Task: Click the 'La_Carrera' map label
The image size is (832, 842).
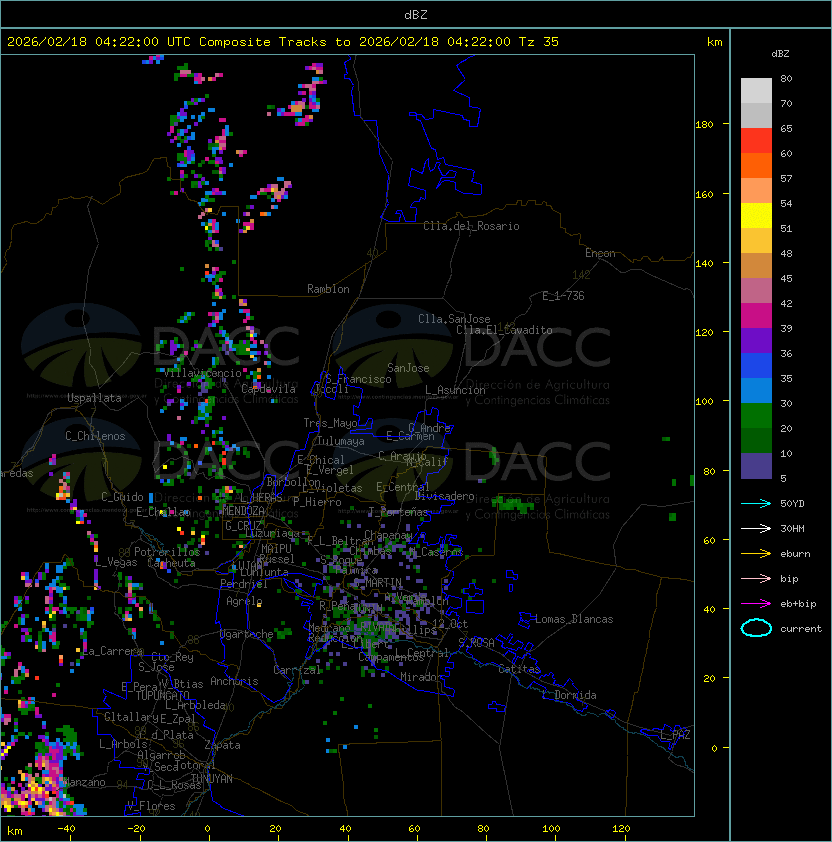Action: tap(111, 651)
